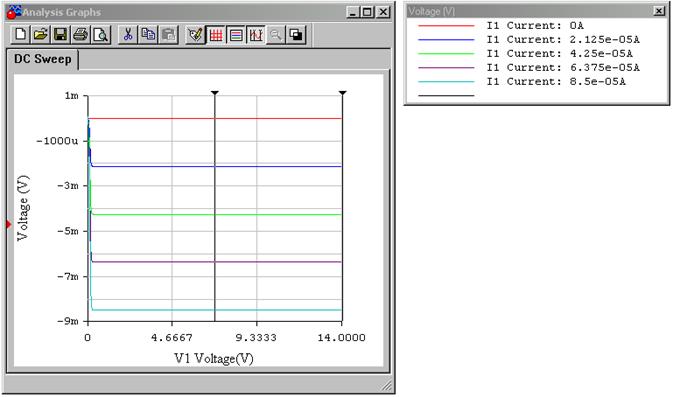Click legend text 'I1 Current: 4.25e-05A'
This screenshot has width=673, height=397.
coord(560,54)
